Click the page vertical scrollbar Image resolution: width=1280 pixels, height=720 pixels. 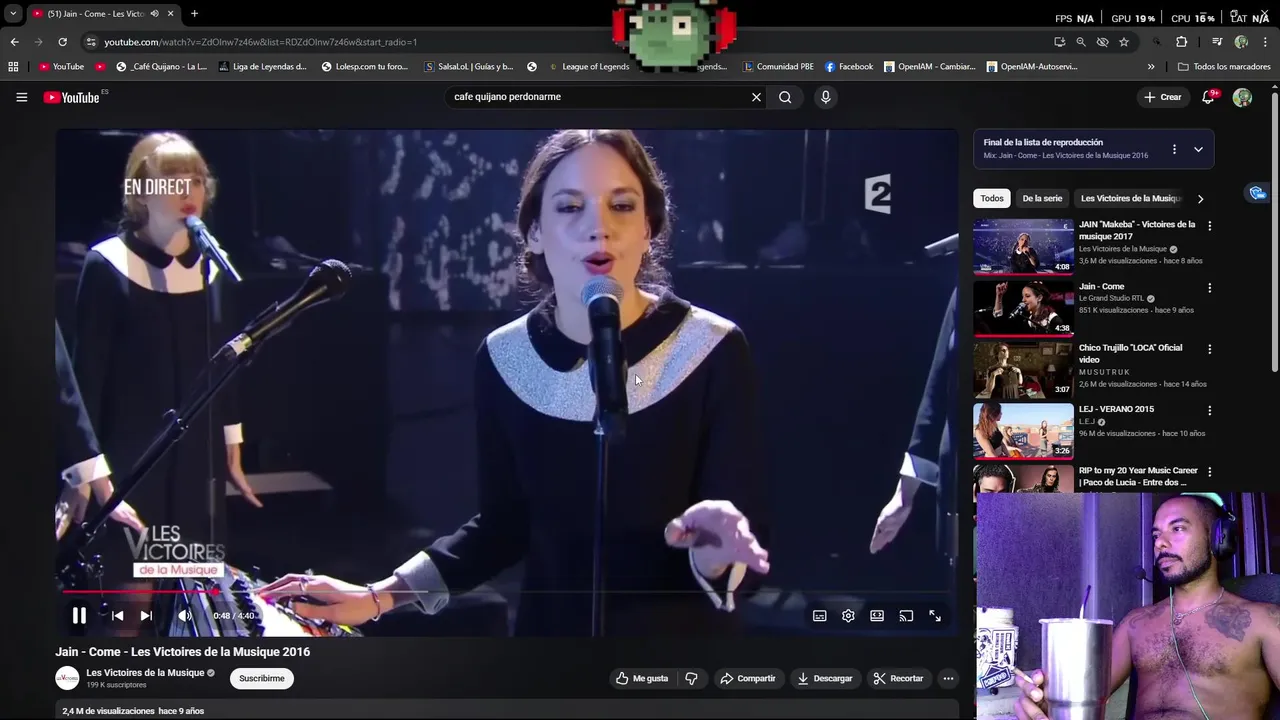[1274, 230]
